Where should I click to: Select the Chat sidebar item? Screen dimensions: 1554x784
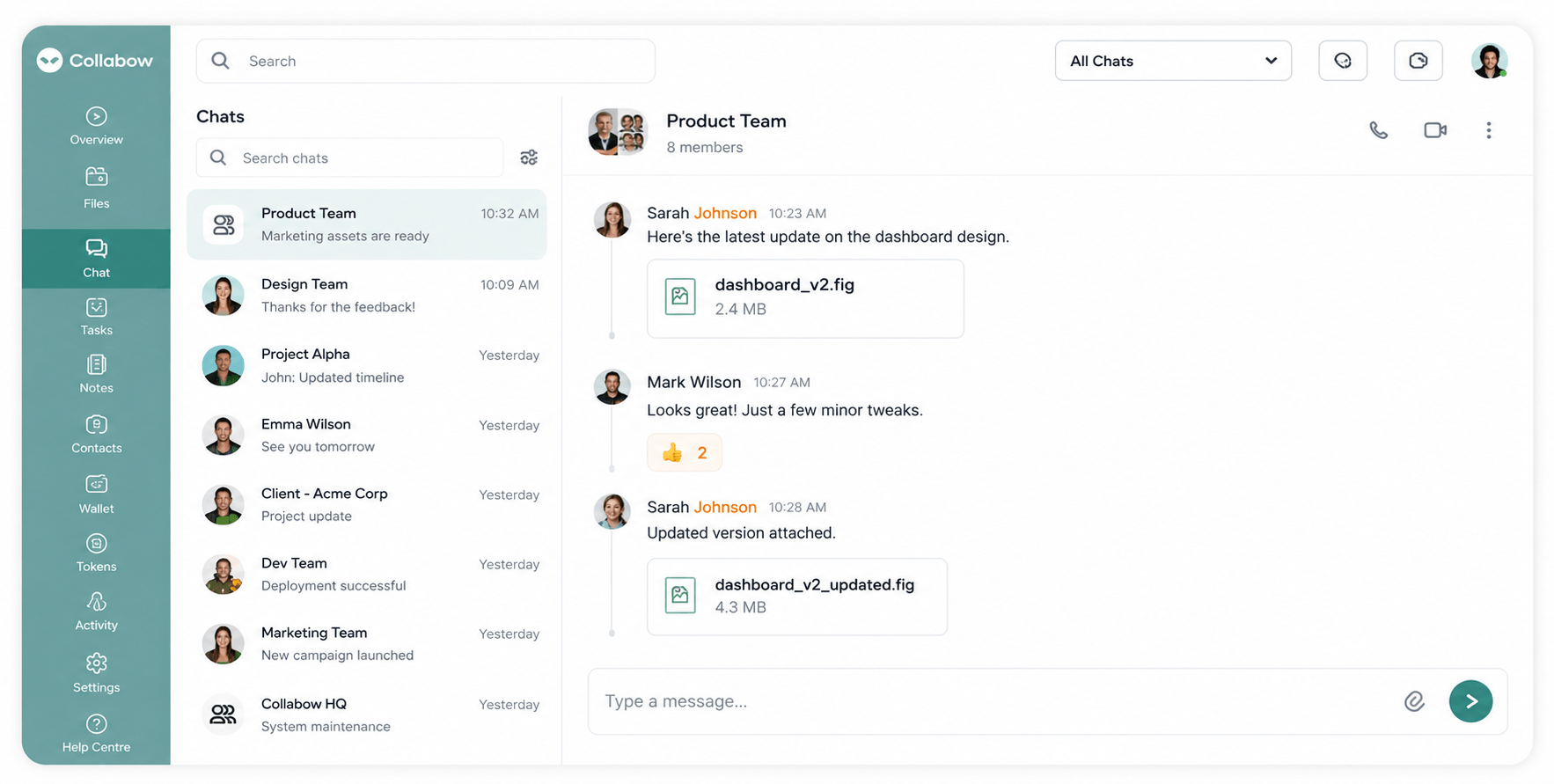point(96,259)
